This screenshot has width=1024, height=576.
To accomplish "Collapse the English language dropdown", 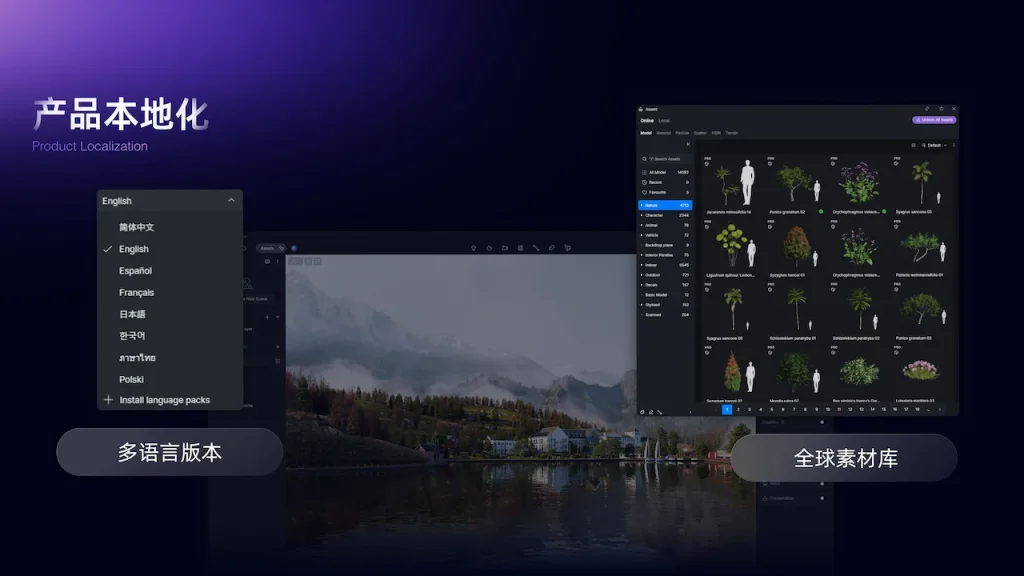I will click(x=231, y=200).
